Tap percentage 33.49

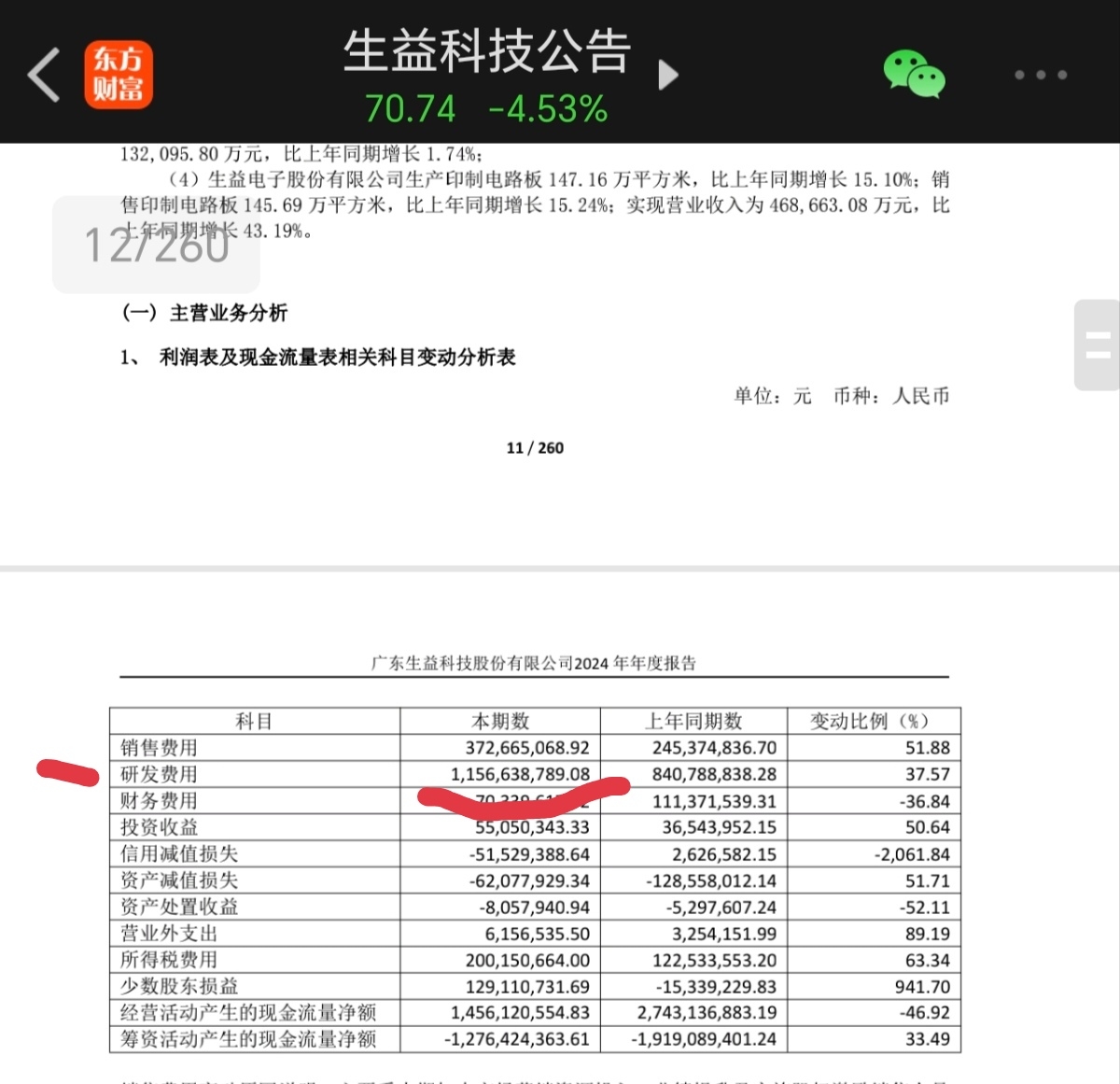(928, 1039)
